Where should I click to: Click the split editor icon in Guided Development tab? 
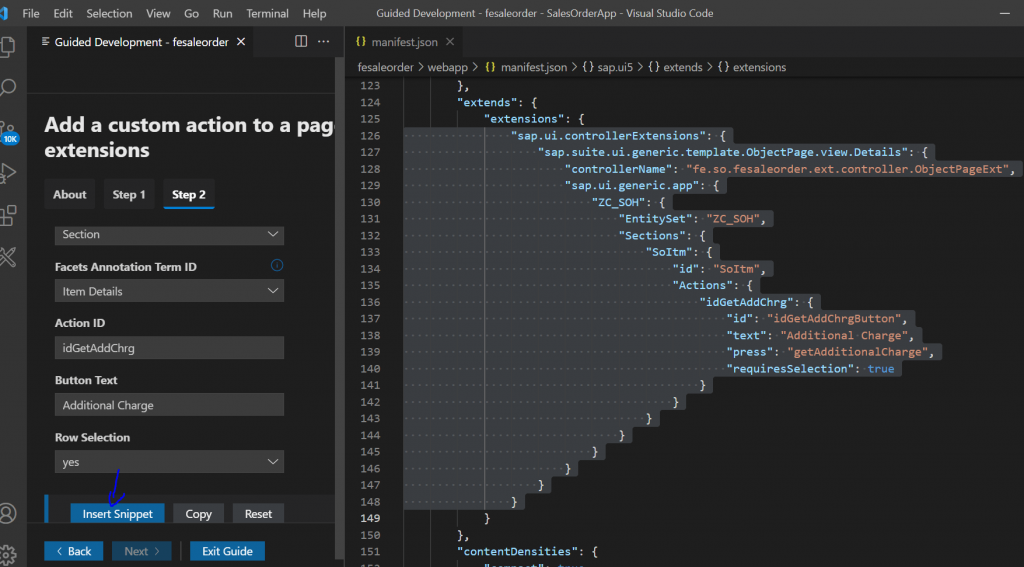301,42
